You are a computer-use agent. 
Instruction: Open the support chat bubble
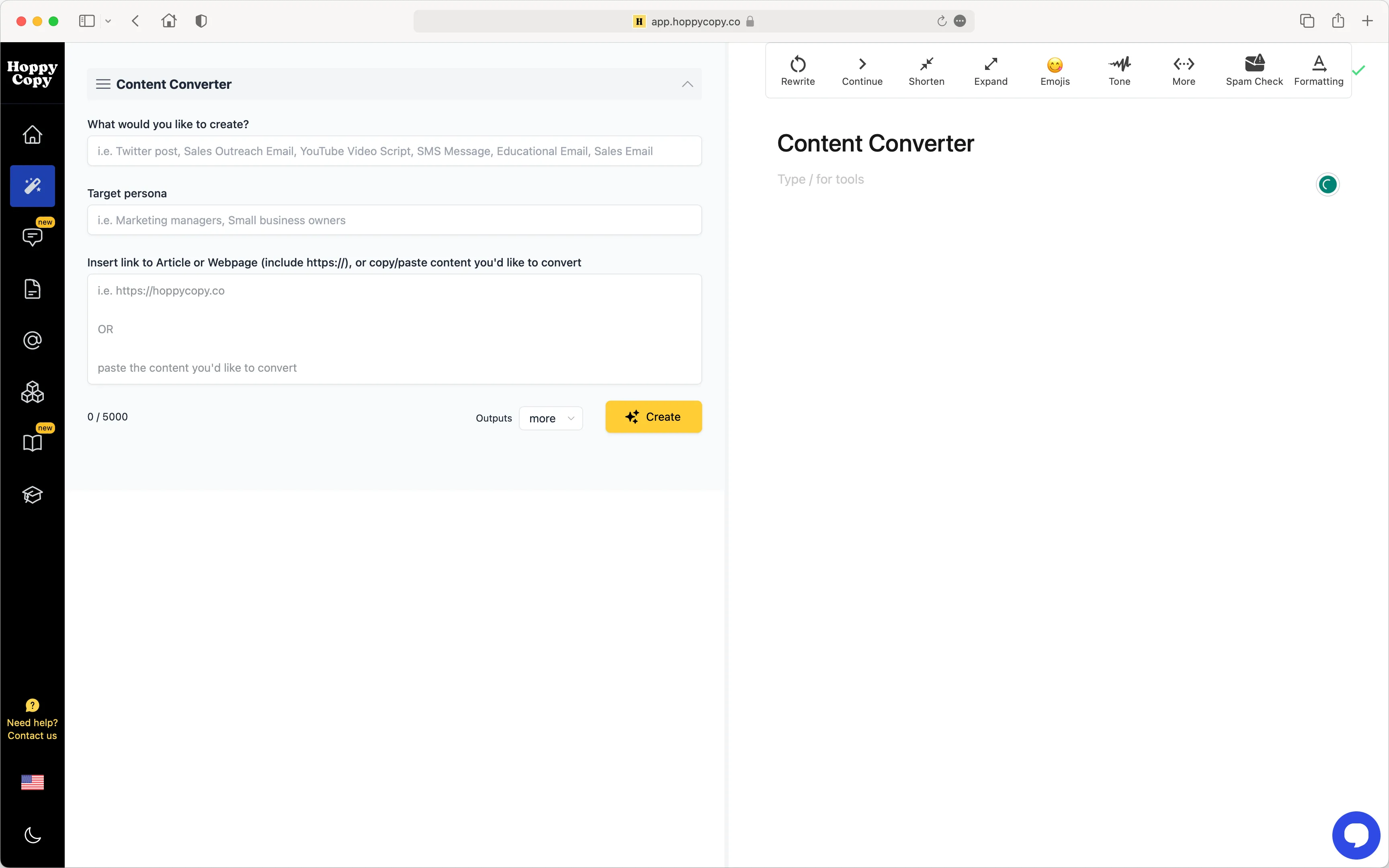(1356, 835)
